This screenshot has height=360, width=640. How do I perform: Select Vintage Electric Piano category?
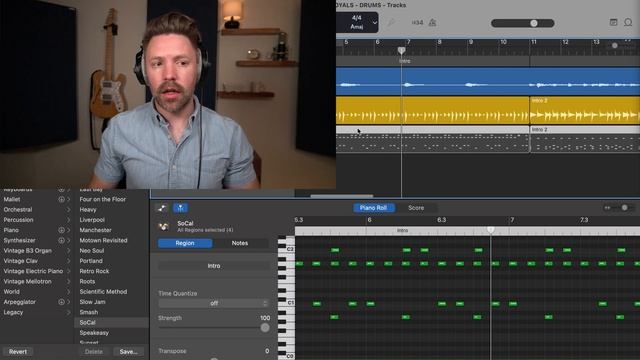click(33, 271)
